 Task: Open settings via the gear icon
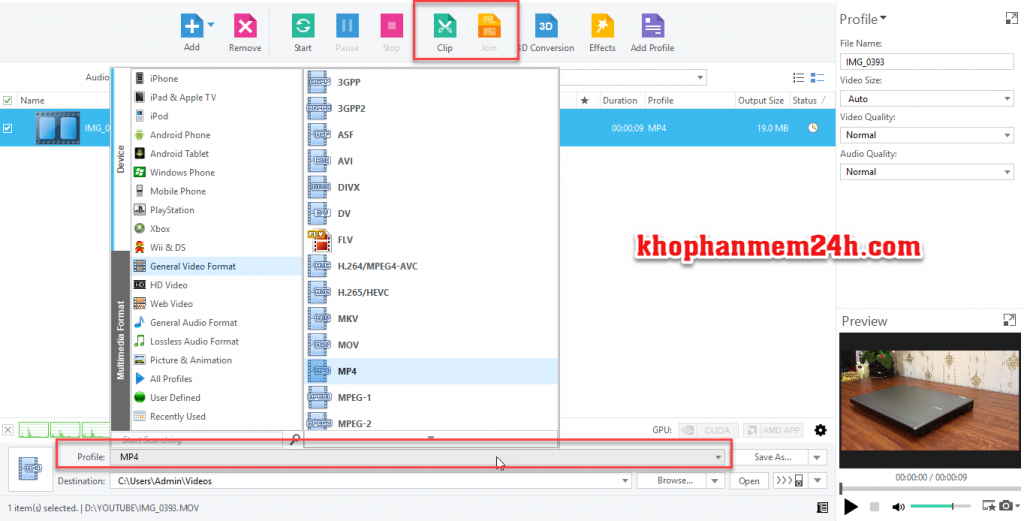pyautogui.click(x=820, y=430)
